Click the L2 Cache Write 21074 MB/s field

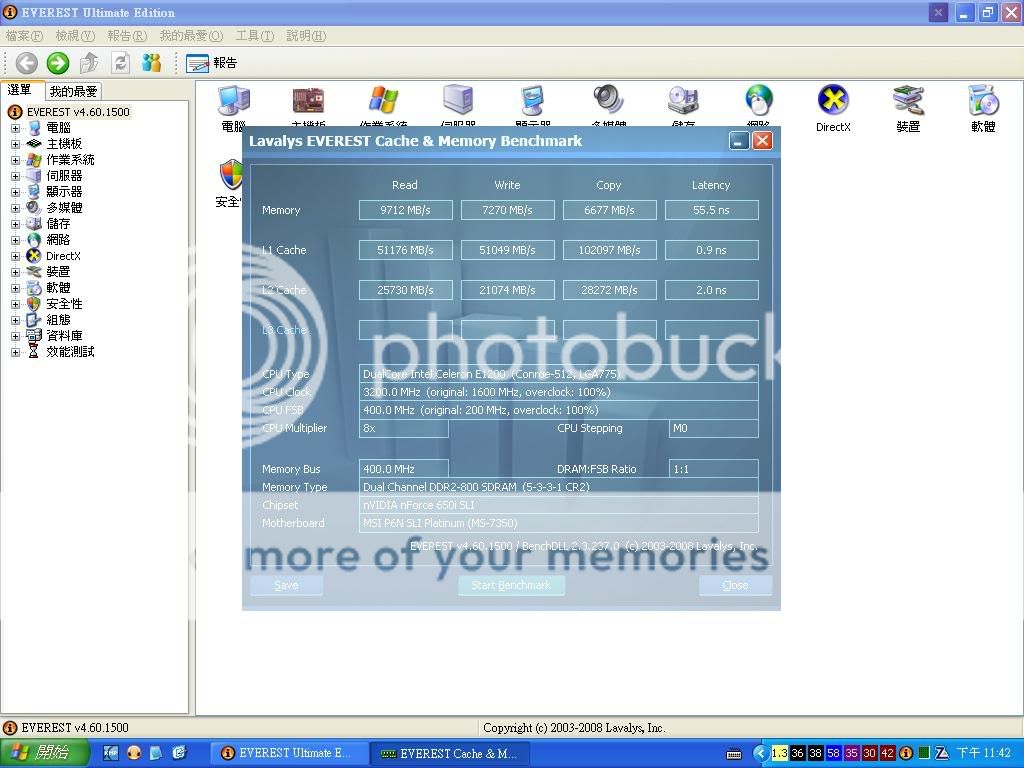pyautogui.click(x=507, y=290)
